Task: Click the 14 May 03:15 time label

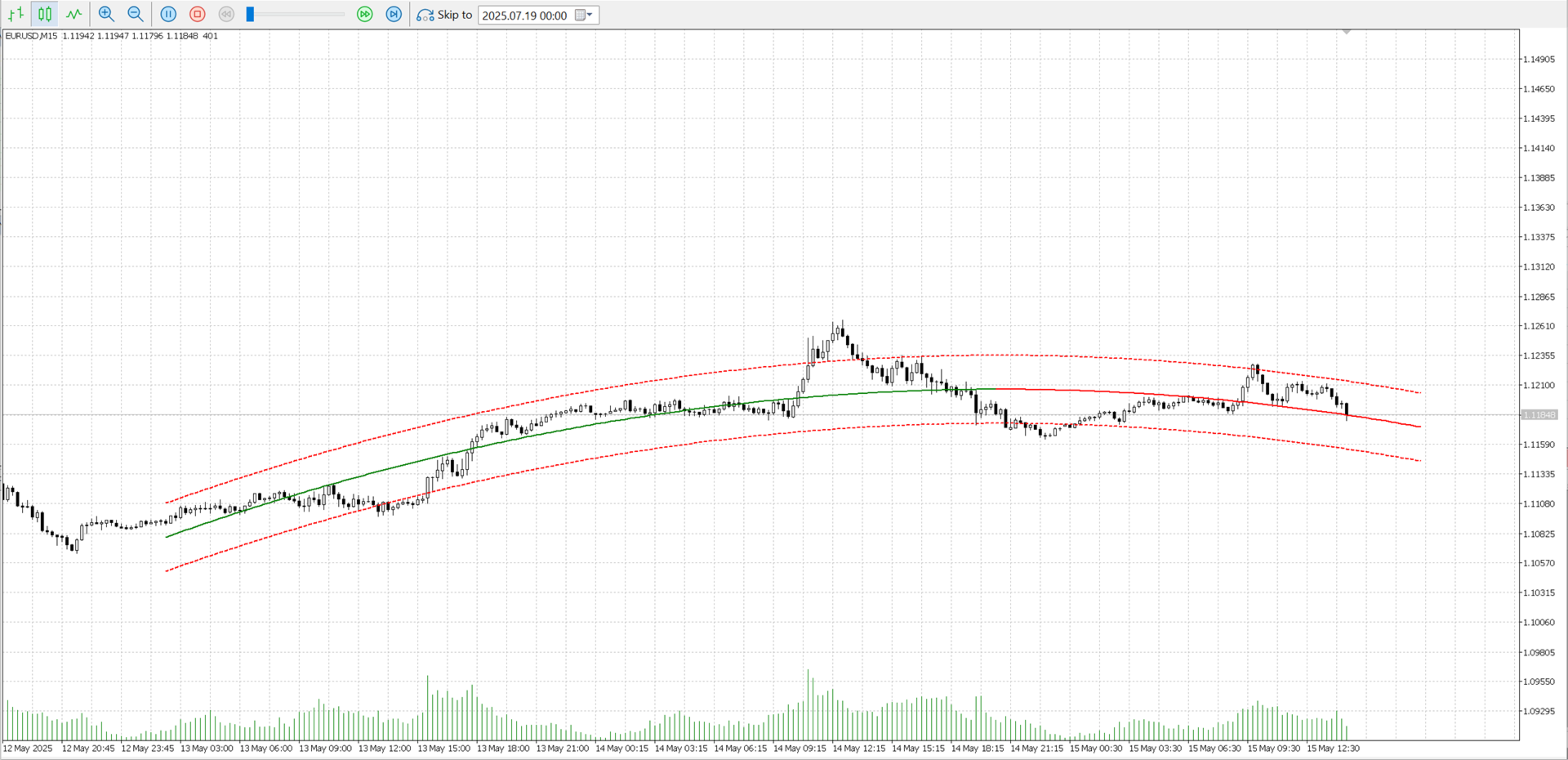Action: [x=681, y=749]
